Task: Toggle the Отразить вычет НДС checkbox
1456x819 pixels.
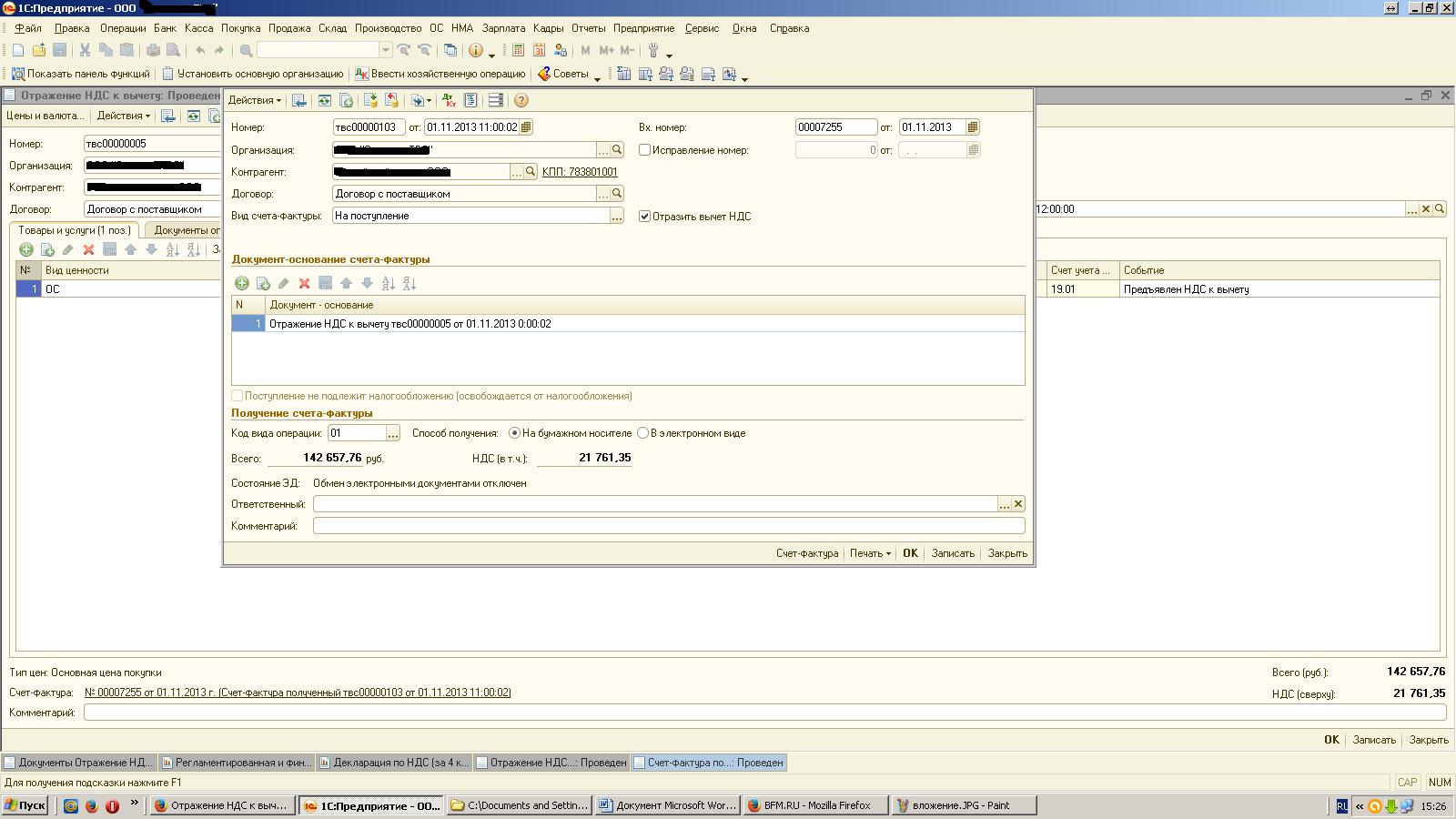Action: (x=644, y=217)
